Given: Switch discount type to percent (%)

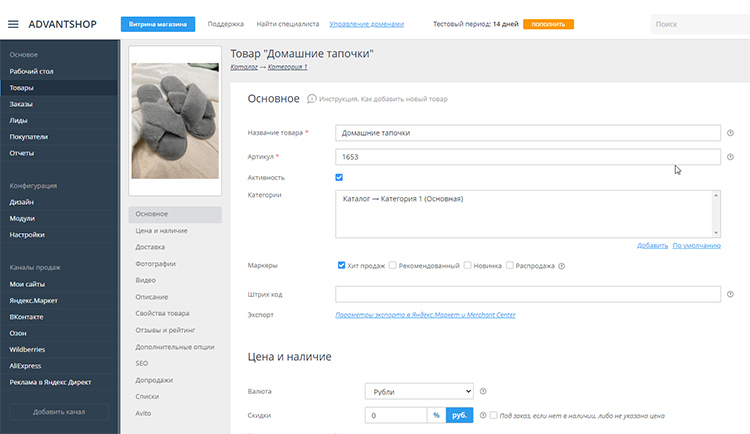Looking at the screenshot, I should pos(436,415).
